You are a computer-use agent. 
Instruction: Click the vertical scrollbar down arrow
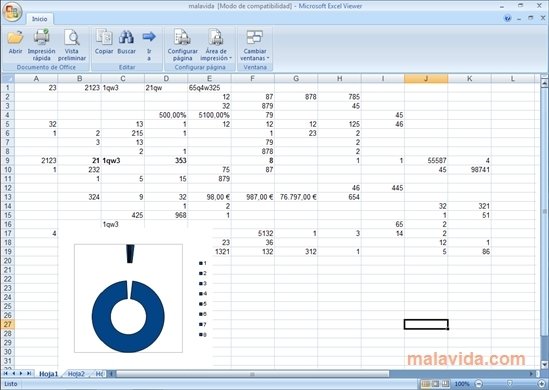(544, 364)
